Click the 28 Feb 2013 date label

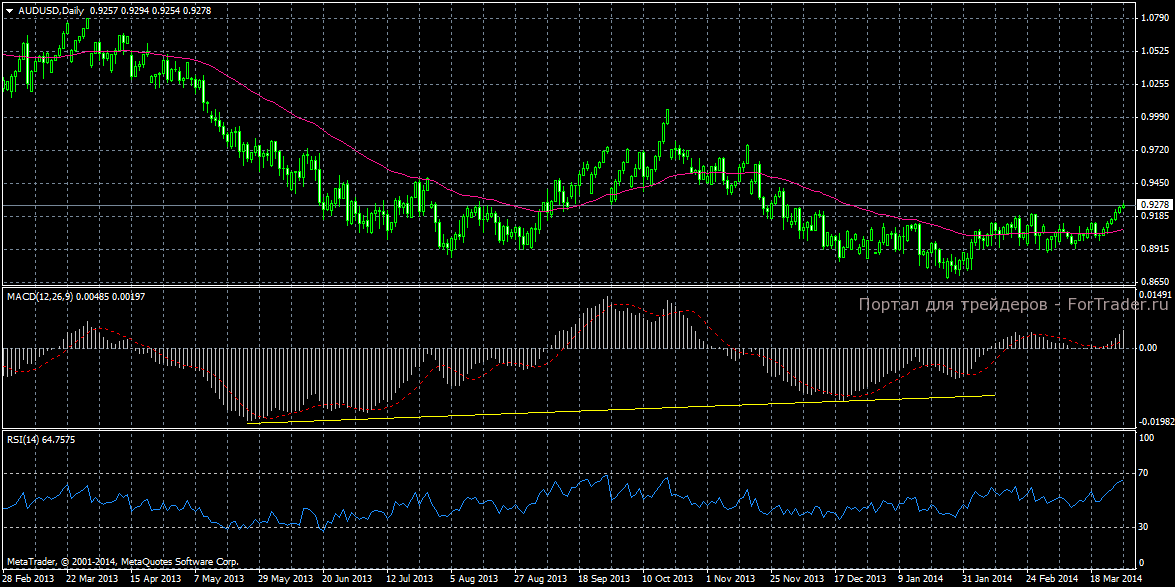(x=27, y=579)
